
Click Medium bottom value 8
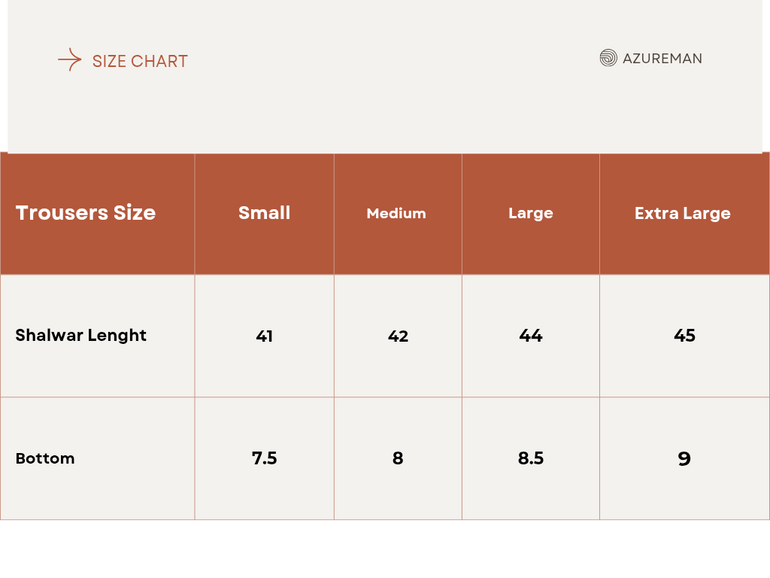pyautogui.click(x=398, y=459)
